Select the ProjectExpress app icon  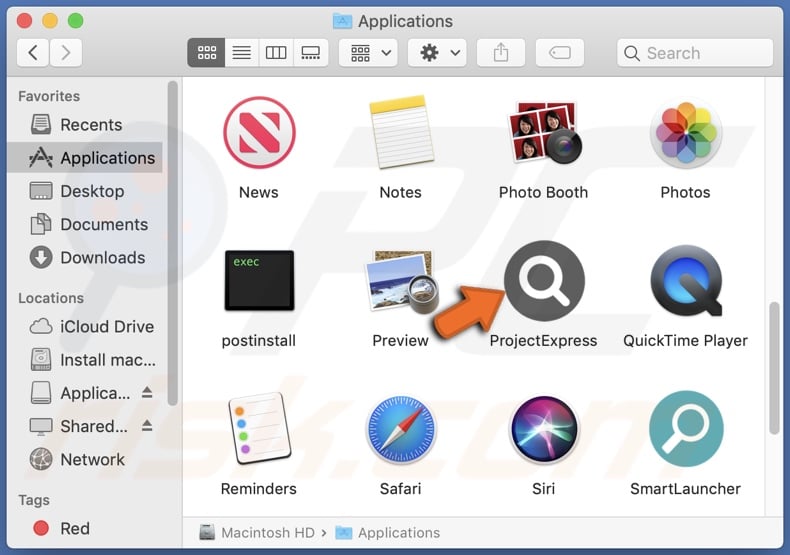[x=544, y=281]
